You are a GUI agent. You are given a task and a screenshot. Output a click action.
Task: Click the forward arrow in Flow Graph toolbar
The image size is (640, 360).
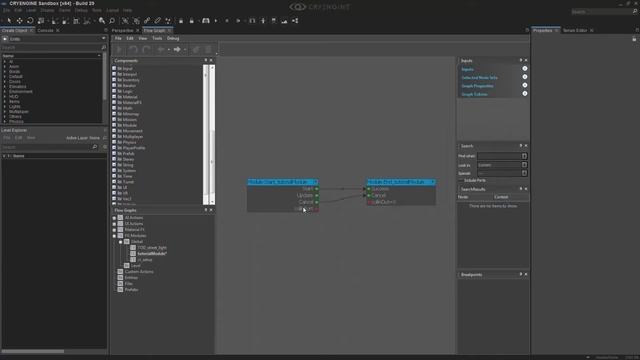(x=177, y=50)
